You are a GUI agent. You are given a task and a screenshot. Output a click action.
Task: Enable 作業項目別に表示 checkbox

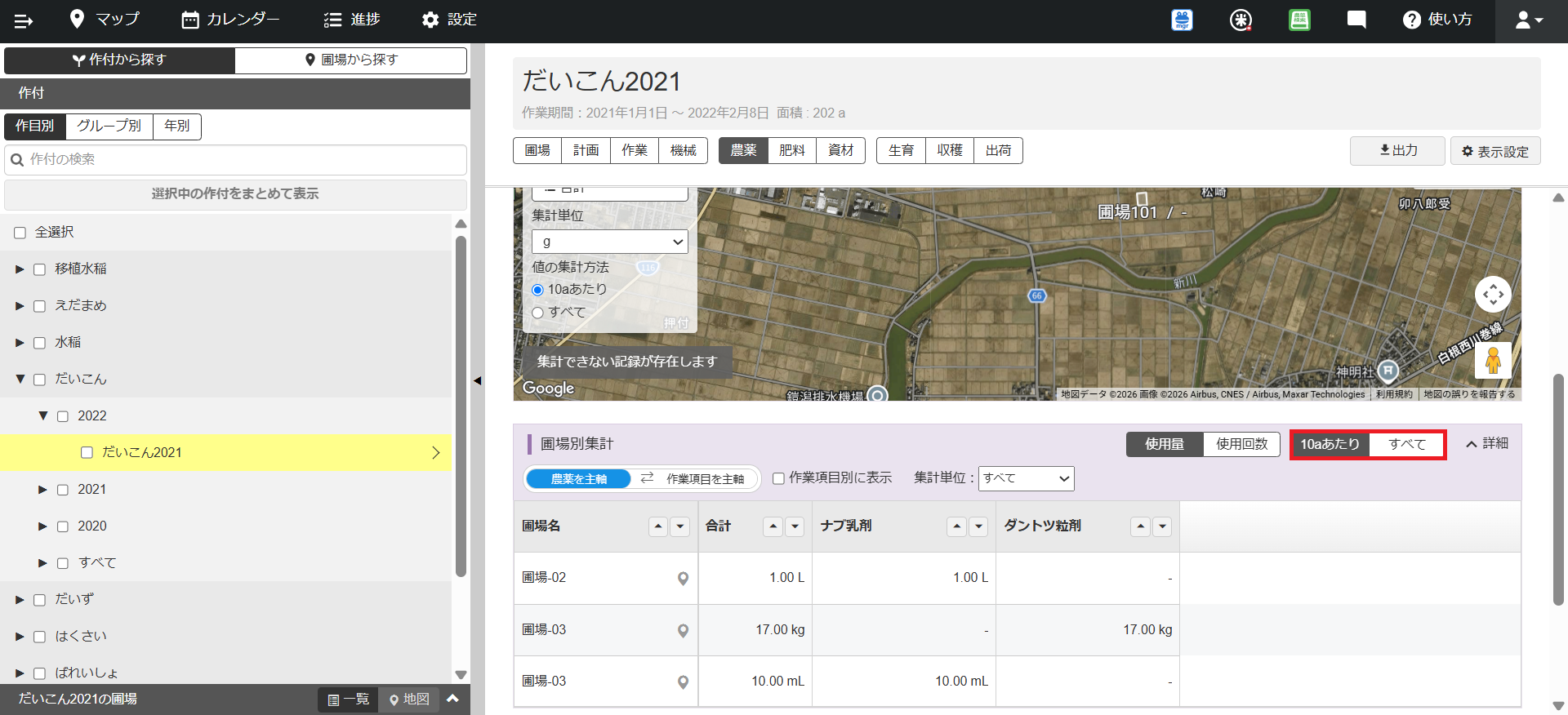point(778,478)
